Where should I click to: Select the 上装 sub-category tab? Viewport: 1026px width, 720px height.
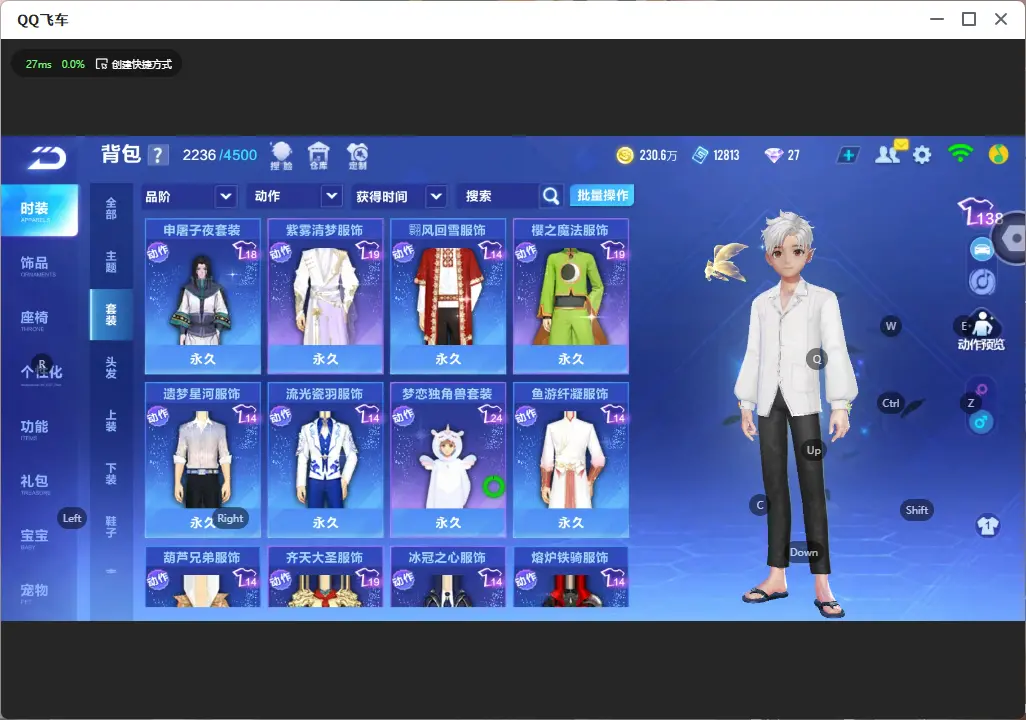coord(111,421)
